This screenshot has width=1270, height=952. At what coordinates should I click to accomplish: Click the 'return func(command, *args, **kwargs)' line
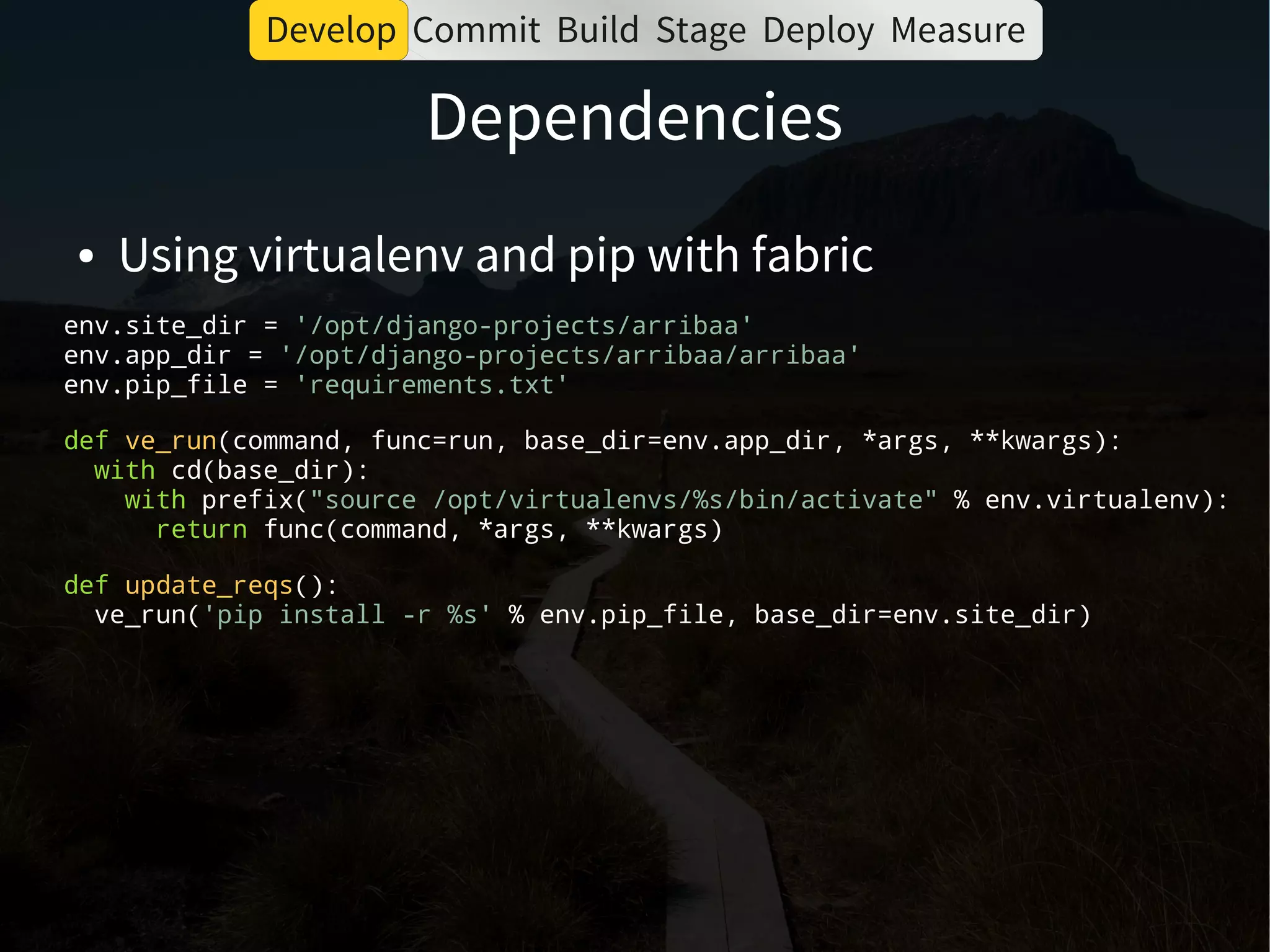pos(439,530)
